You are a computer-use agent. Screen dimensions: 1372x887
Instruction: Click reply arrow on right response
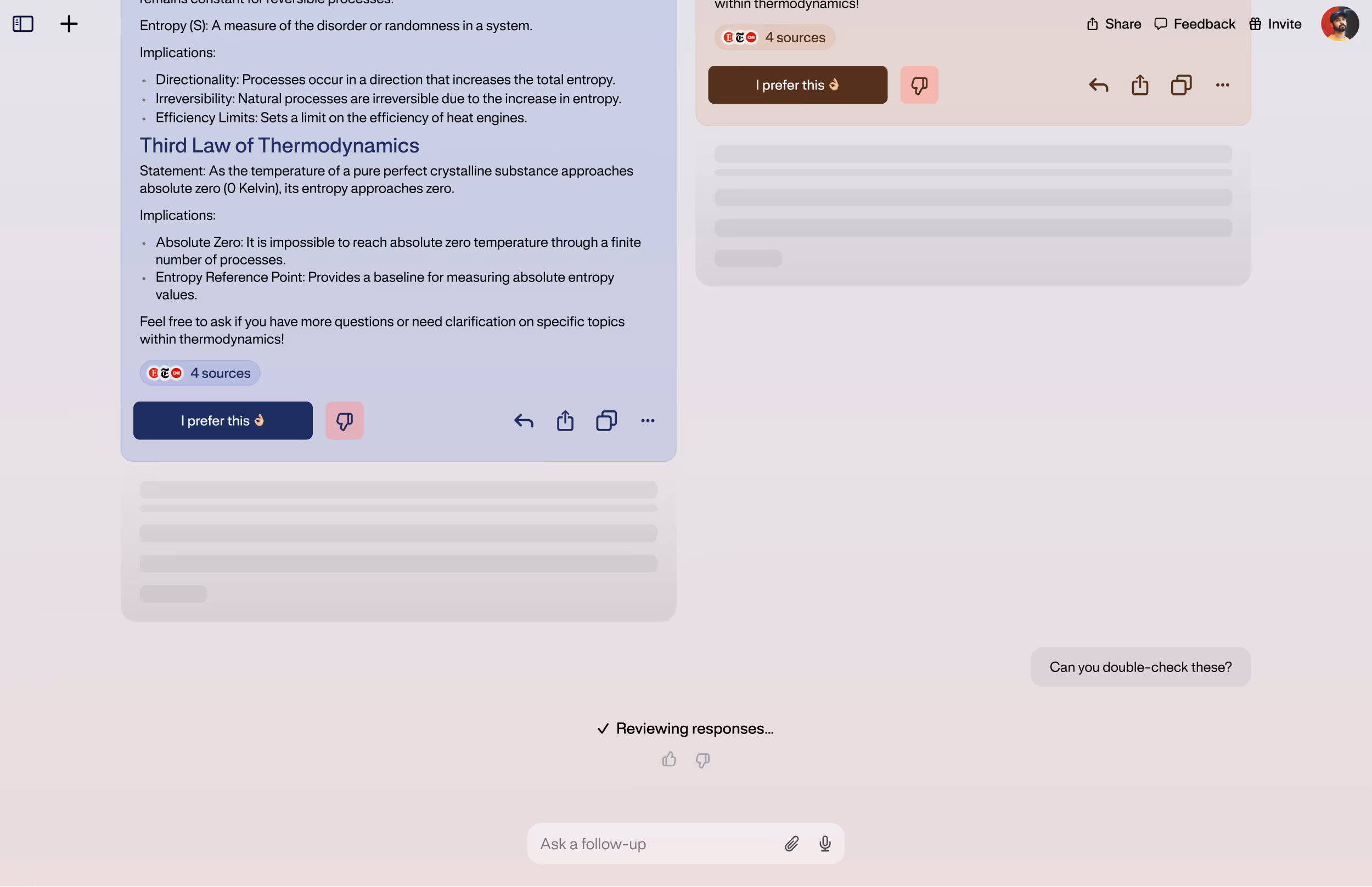point(1098,85)
